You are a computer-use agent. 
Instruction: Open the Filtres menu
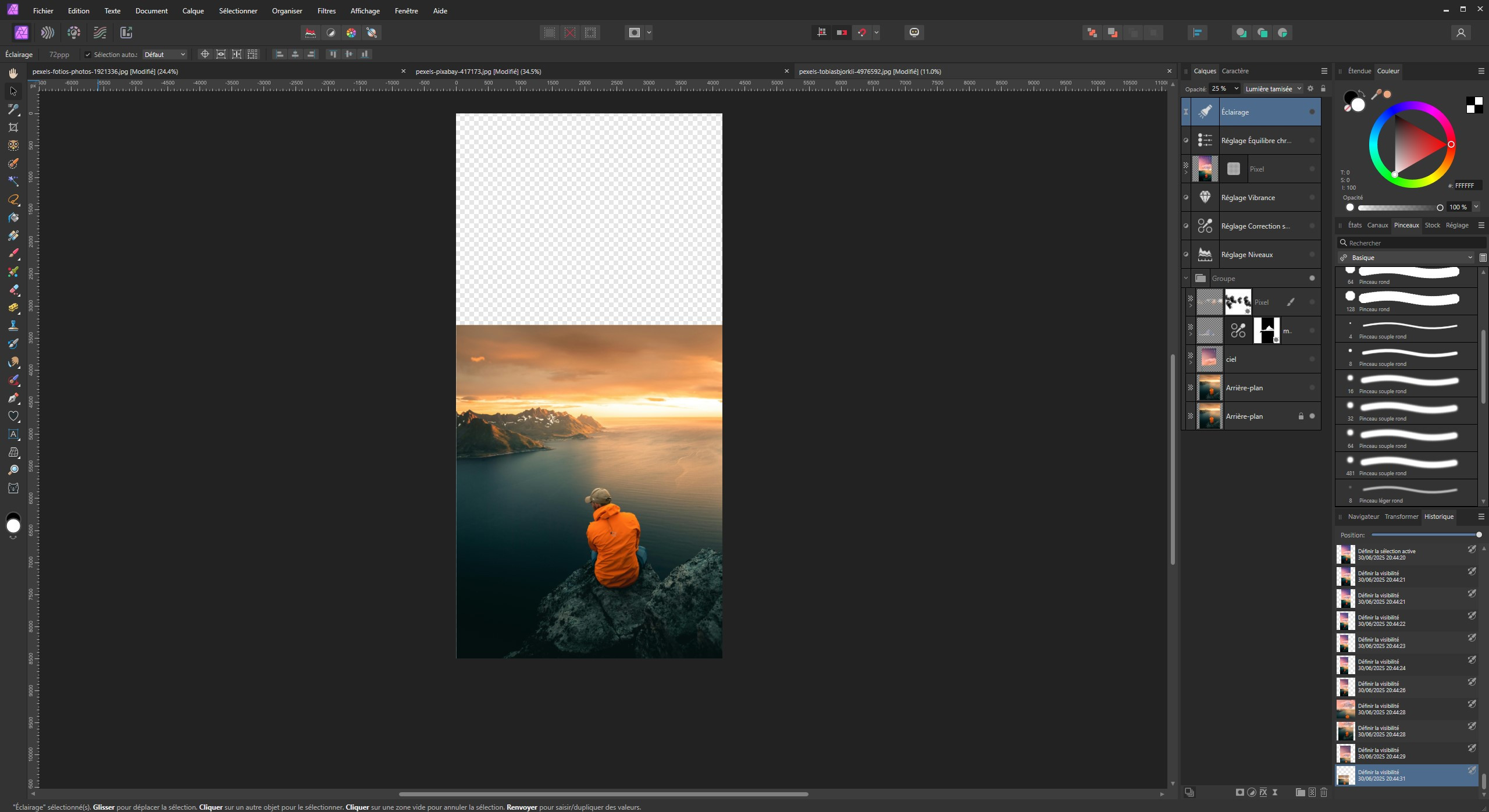326,10
